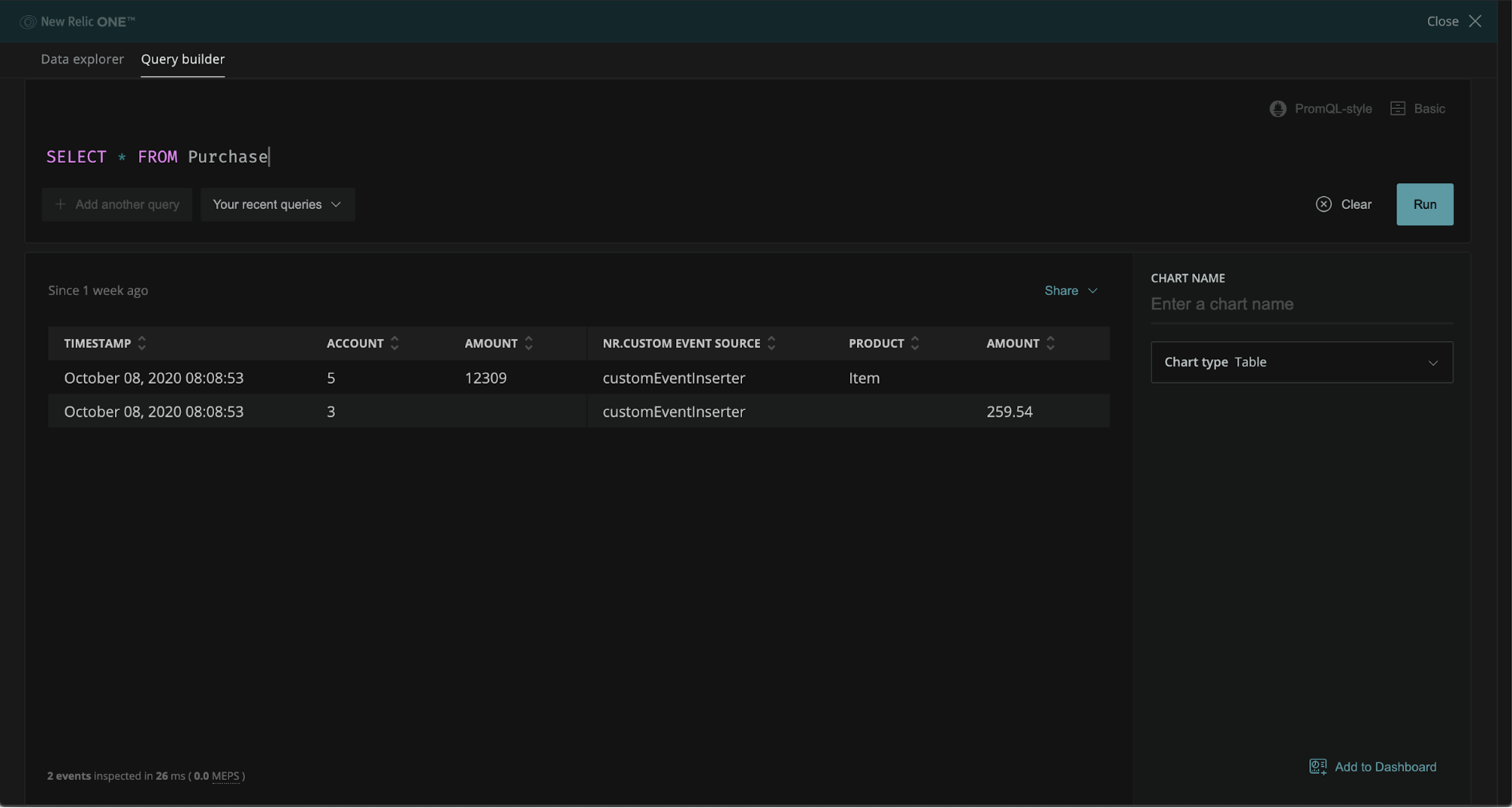Screen dimensions: 1512x808
Task: Sort by NR.Custom Event Source arrows
Action: (772, 343)
